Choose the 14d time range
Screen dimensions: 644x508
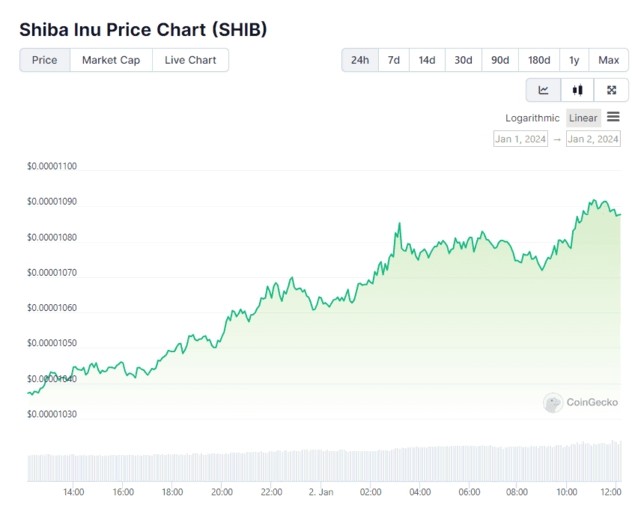tap(427, 60)
